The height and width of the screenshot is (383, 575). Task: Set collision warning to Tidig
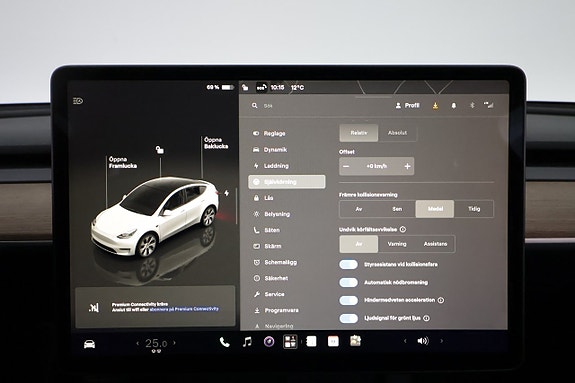[x=474, y=209]
